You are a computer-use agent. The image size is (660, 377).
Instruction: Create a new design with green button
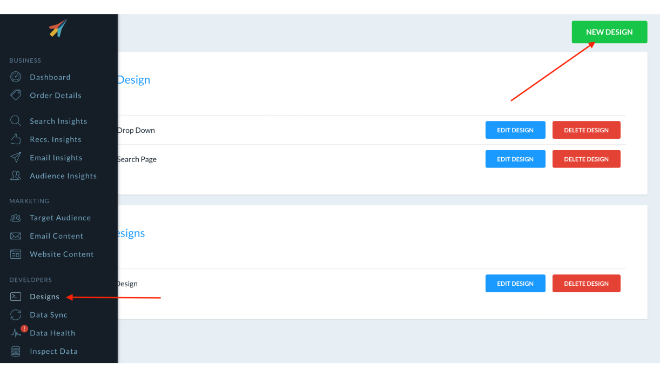coord(609,32)
